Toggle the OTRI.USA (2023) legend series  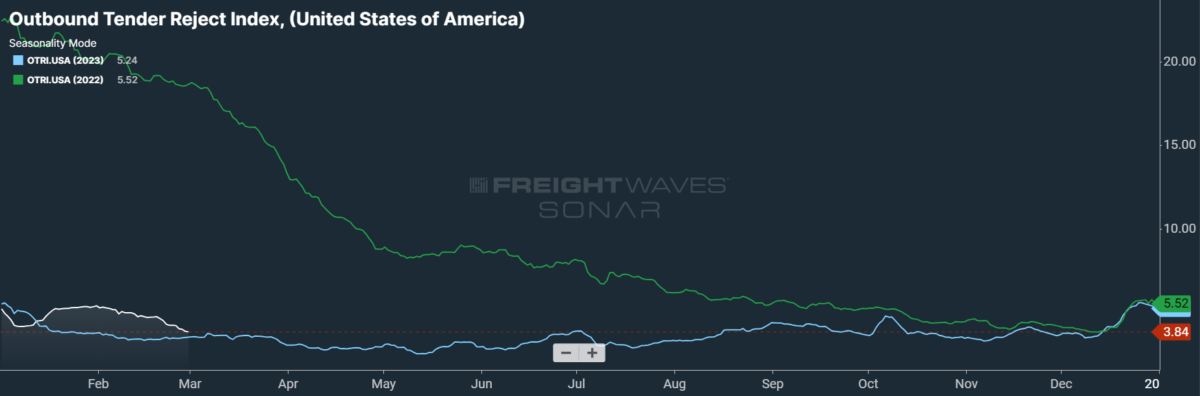point(65,60)
